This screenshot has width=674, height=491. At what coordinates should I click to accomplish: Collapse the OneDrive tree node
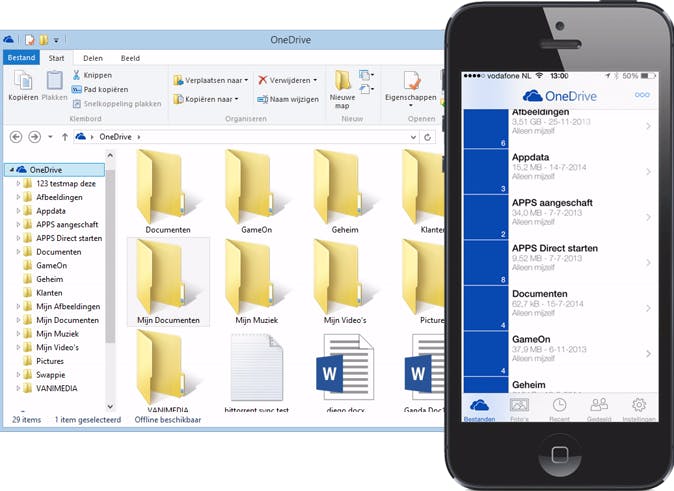point(12,170)
